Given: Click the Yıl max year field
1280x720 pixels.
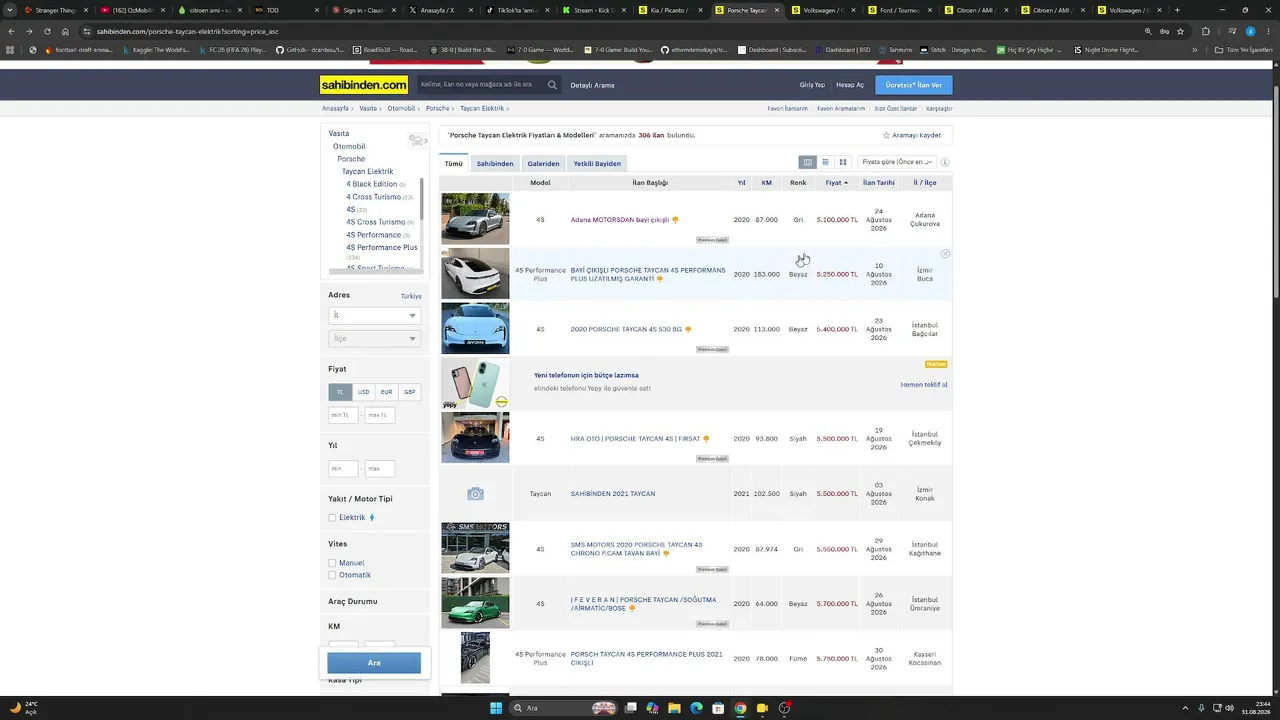Looking at the screenshot, I should coord(380,468).
